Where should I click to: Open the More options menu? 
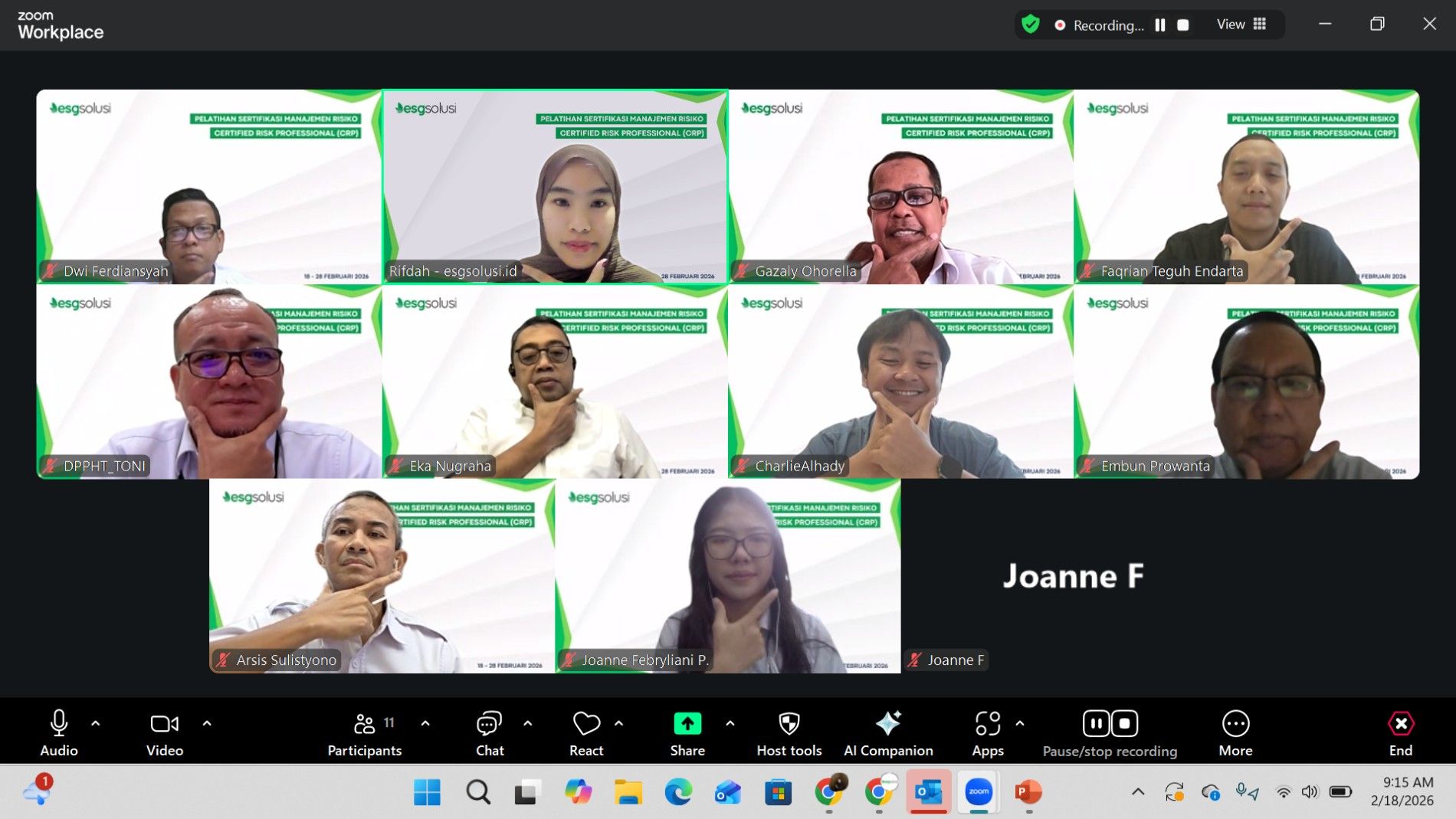(x=1235, y=732)
